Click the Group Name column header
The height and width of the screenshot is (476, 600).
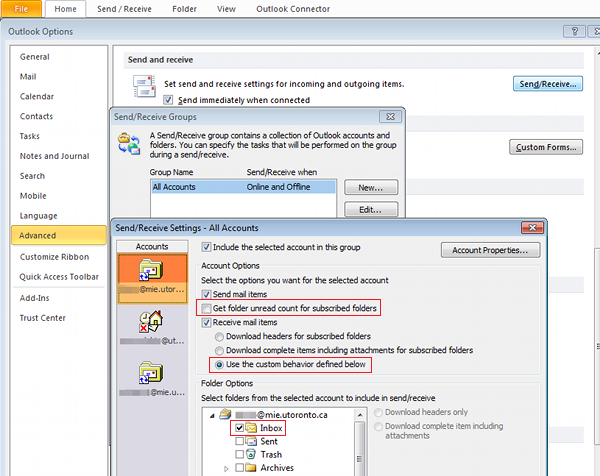171,172
